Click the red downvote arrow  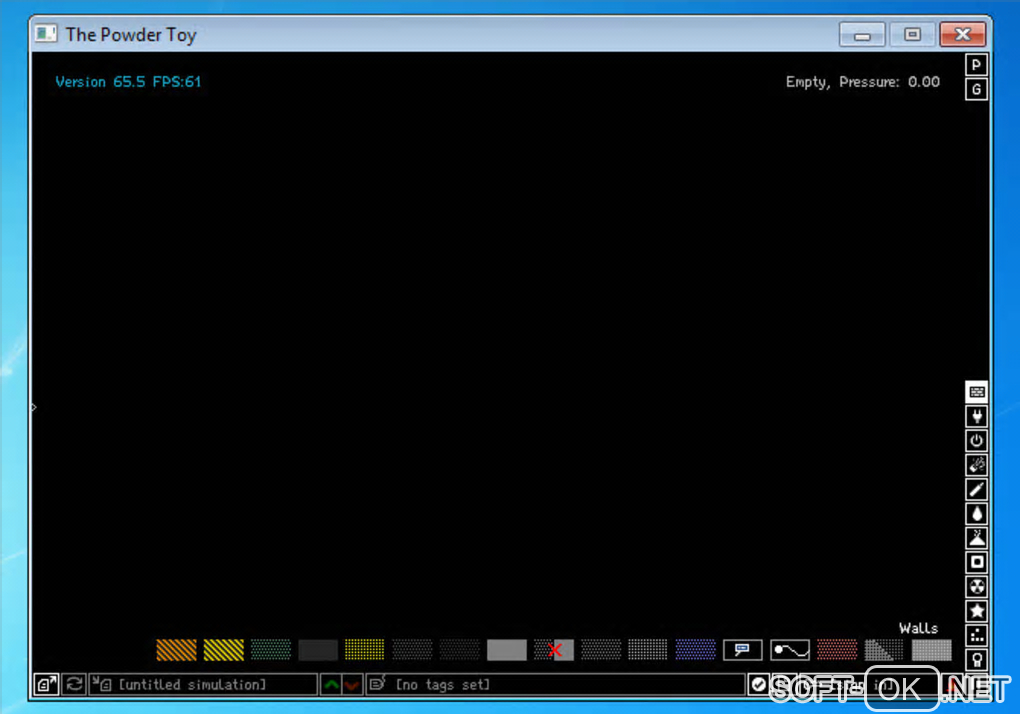coord(352,685)
